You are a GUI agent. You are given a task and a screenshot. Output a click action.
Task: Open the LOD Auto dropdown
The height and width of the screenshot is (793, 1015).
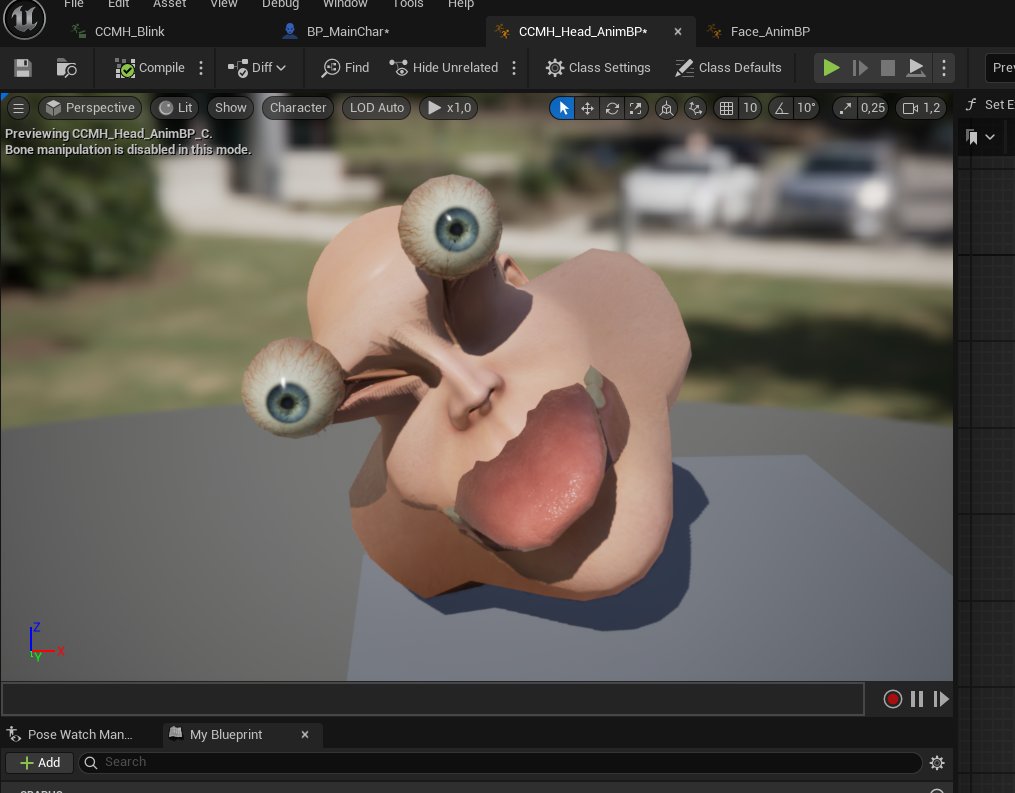pos(376,107)
